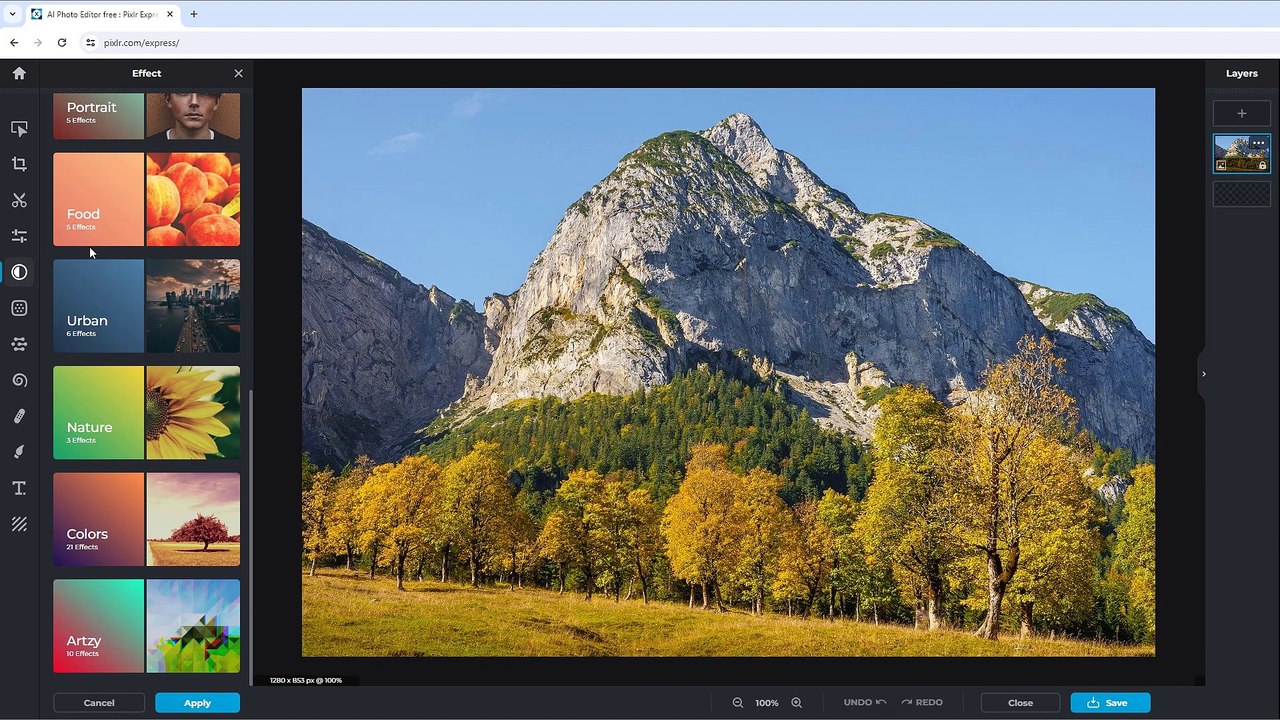Open the Colors effects category

146,520
